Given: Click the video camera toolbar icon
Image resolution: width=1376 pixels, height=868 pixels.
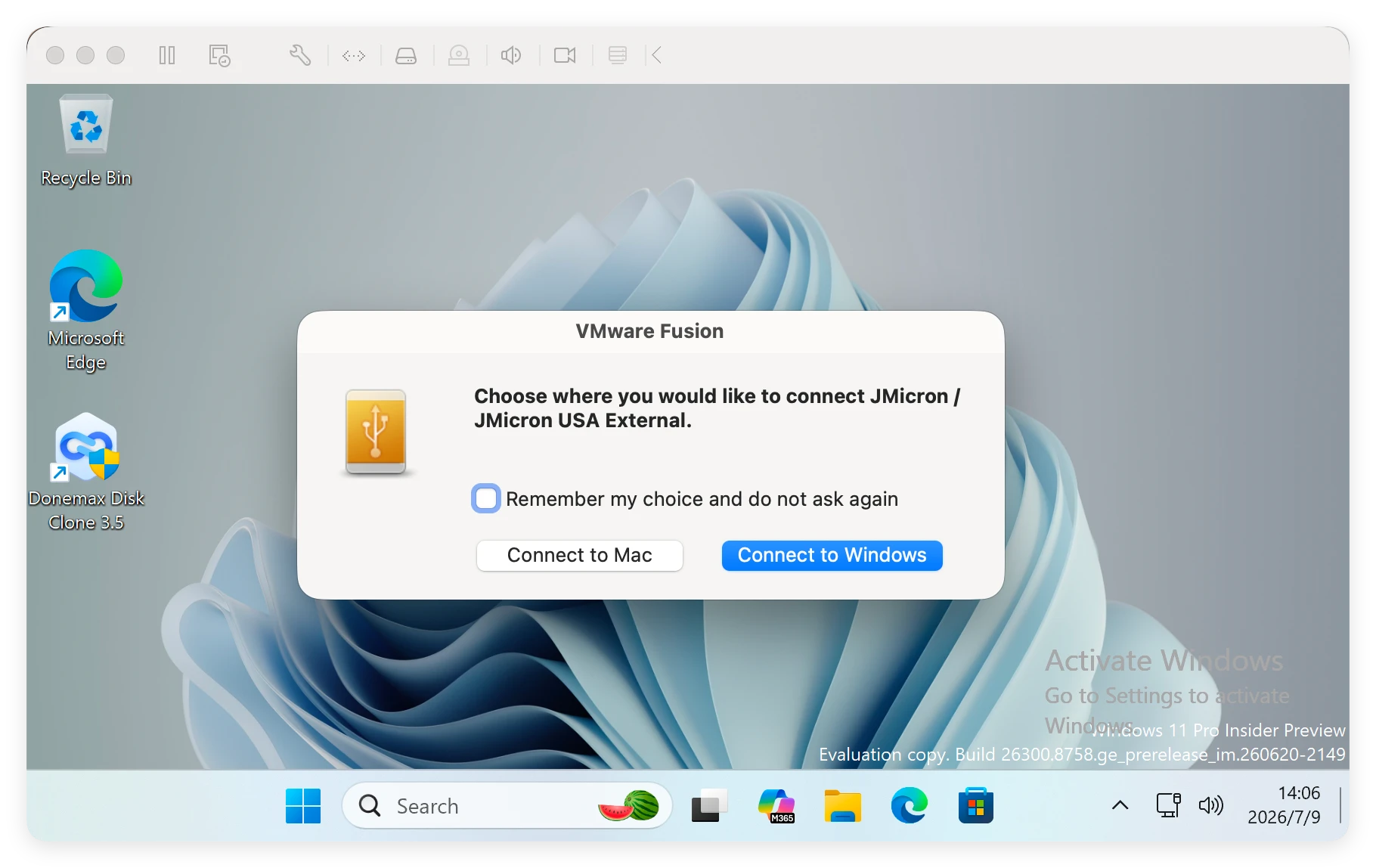Looking at the screenshot, I should (x=565, y=55).
